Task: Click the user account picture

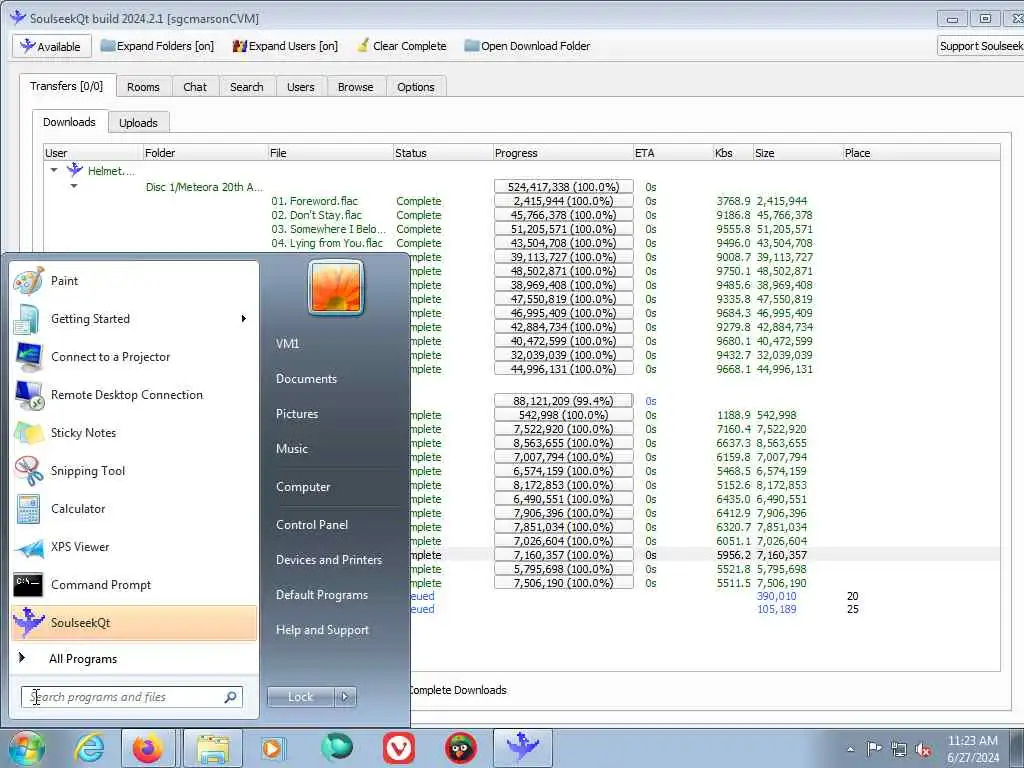Action: click(336, 287)
